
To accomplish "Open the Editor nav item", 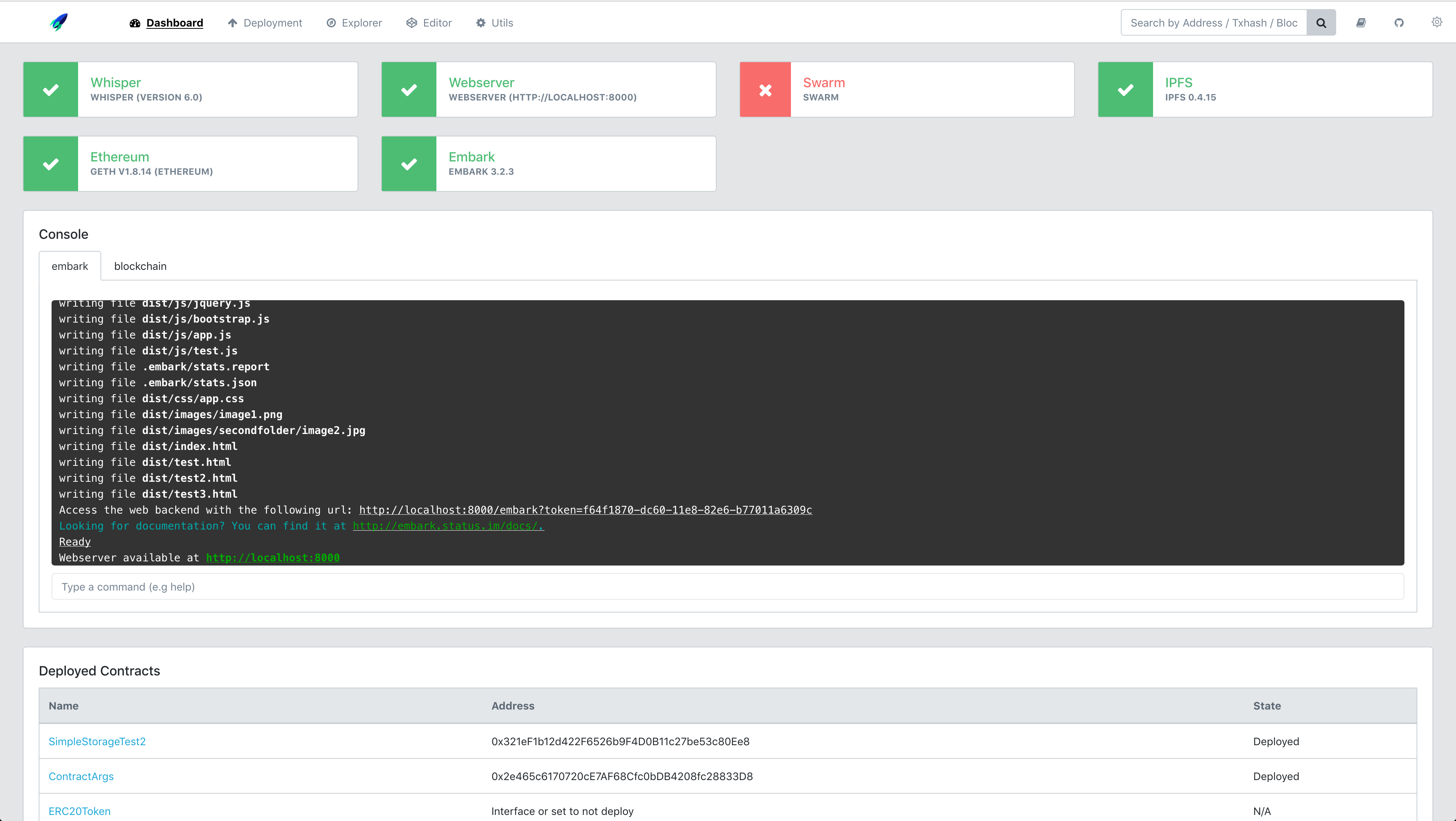I will point(429,23).
